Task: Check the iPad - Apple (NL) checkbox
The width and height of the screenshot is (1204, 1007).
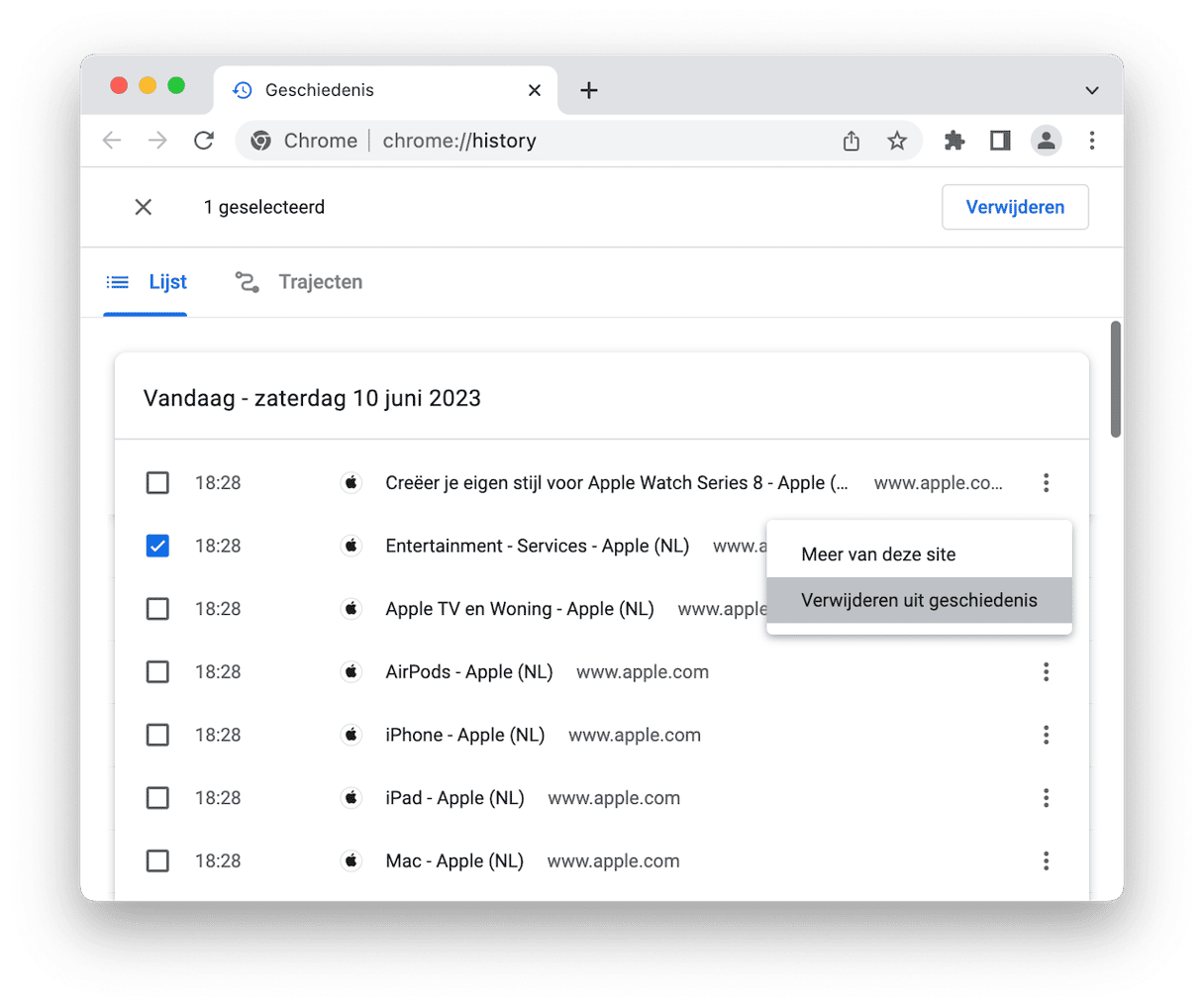Action: 157,798
